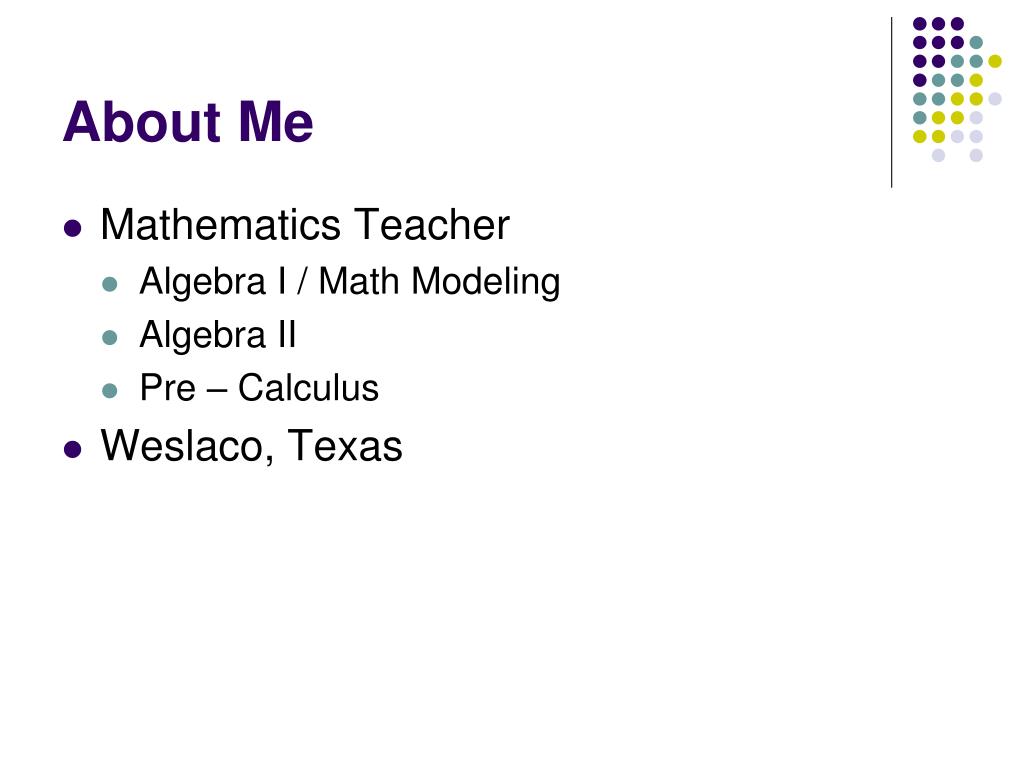Click the teal bullet beside Pre – Calculus
Image resolution: width=1024 pixels, height=768 pixels.
[x=110, y=391]
